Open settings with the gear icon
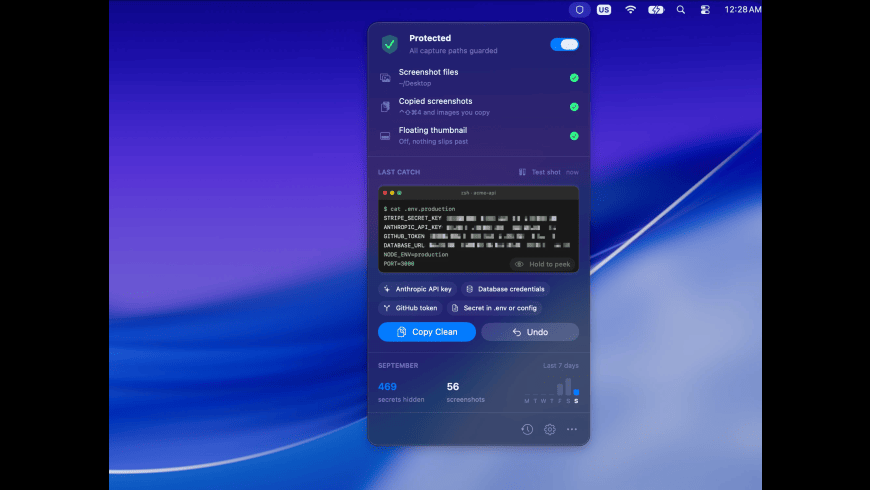The width and height of the screenshot is (870, 490). (x=549, y=429)
